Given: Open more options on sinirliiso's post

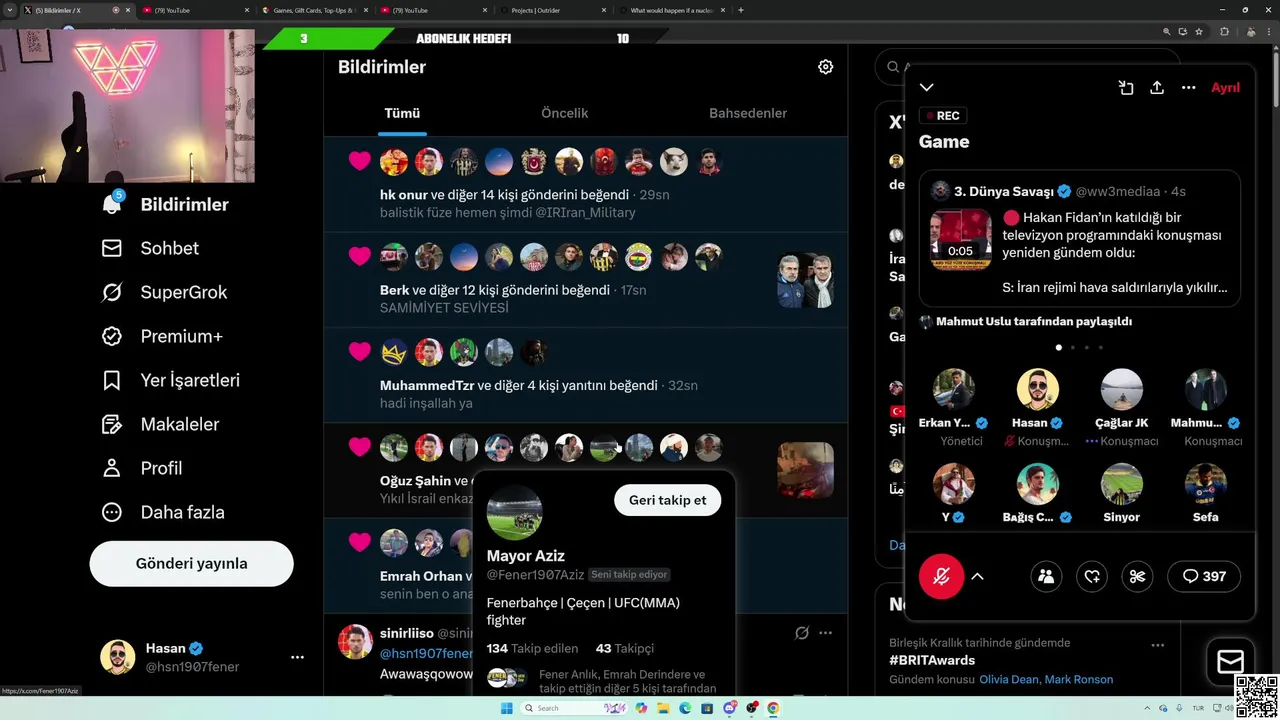Looking at the screenshot, I should [825, 633].
